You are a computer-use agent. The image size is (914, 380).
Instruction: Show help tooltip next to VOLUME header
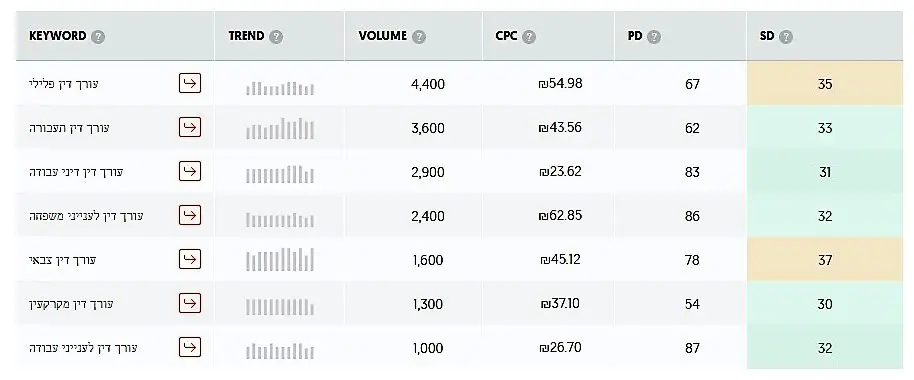419,37
